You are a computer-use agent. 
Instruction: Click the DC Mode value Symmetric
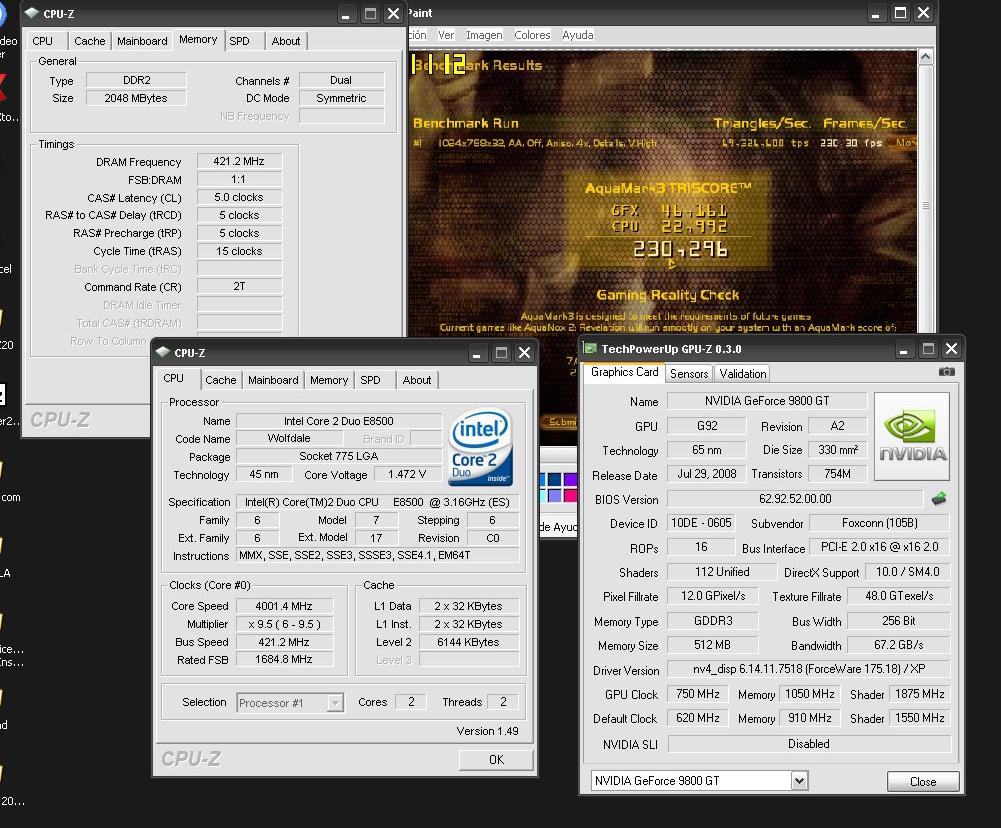click(x=341, y=98)
